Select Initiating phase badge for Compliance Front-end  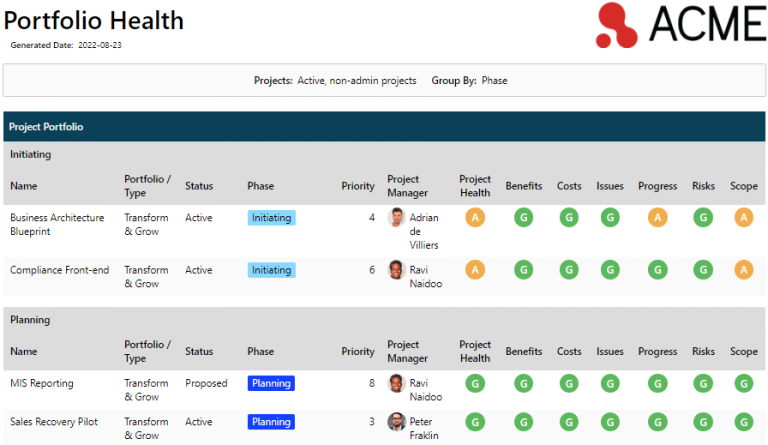tap(271, 270)
